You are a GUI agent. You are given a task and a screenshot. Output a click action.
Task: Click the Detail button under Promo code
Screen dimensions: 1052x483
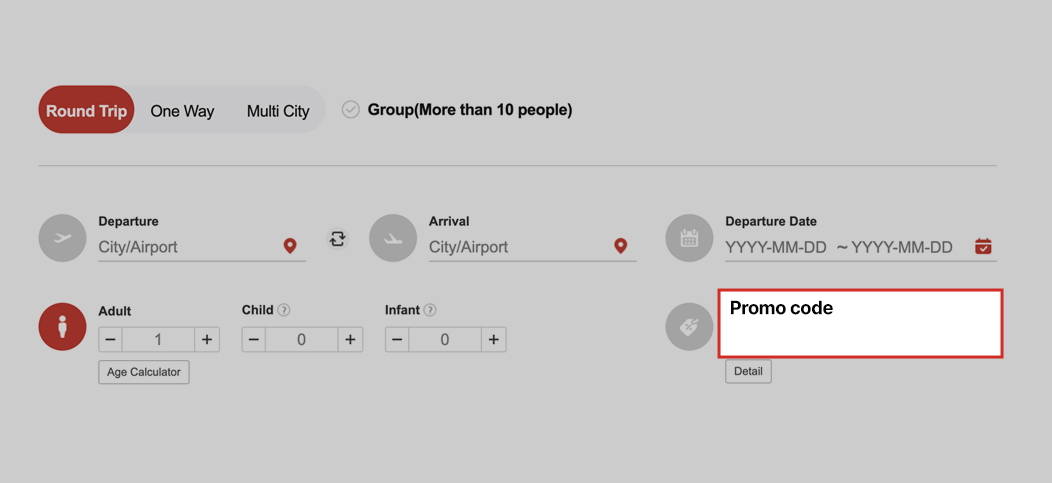pos(748,371)
